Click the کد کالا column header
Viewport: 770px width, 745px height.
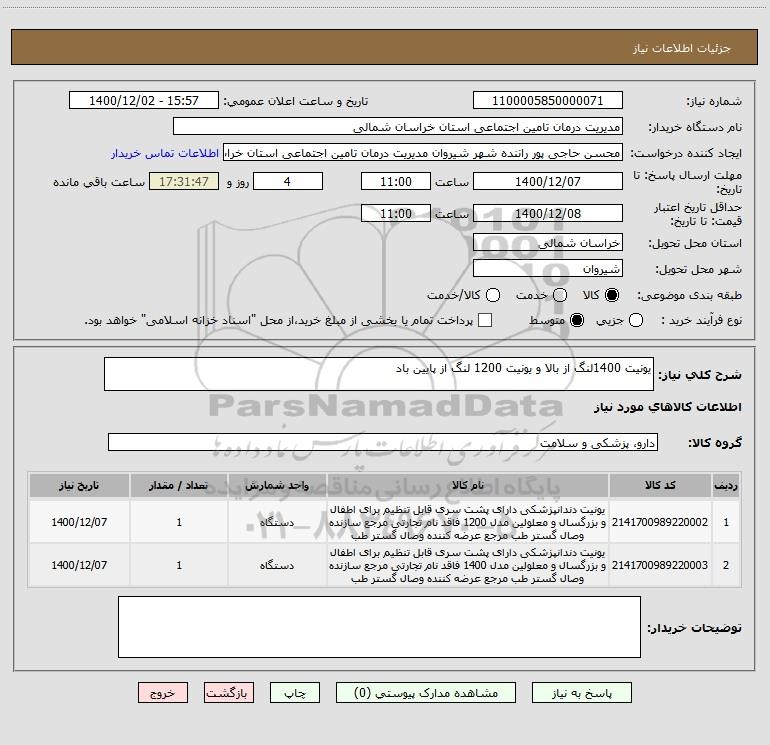660,486
